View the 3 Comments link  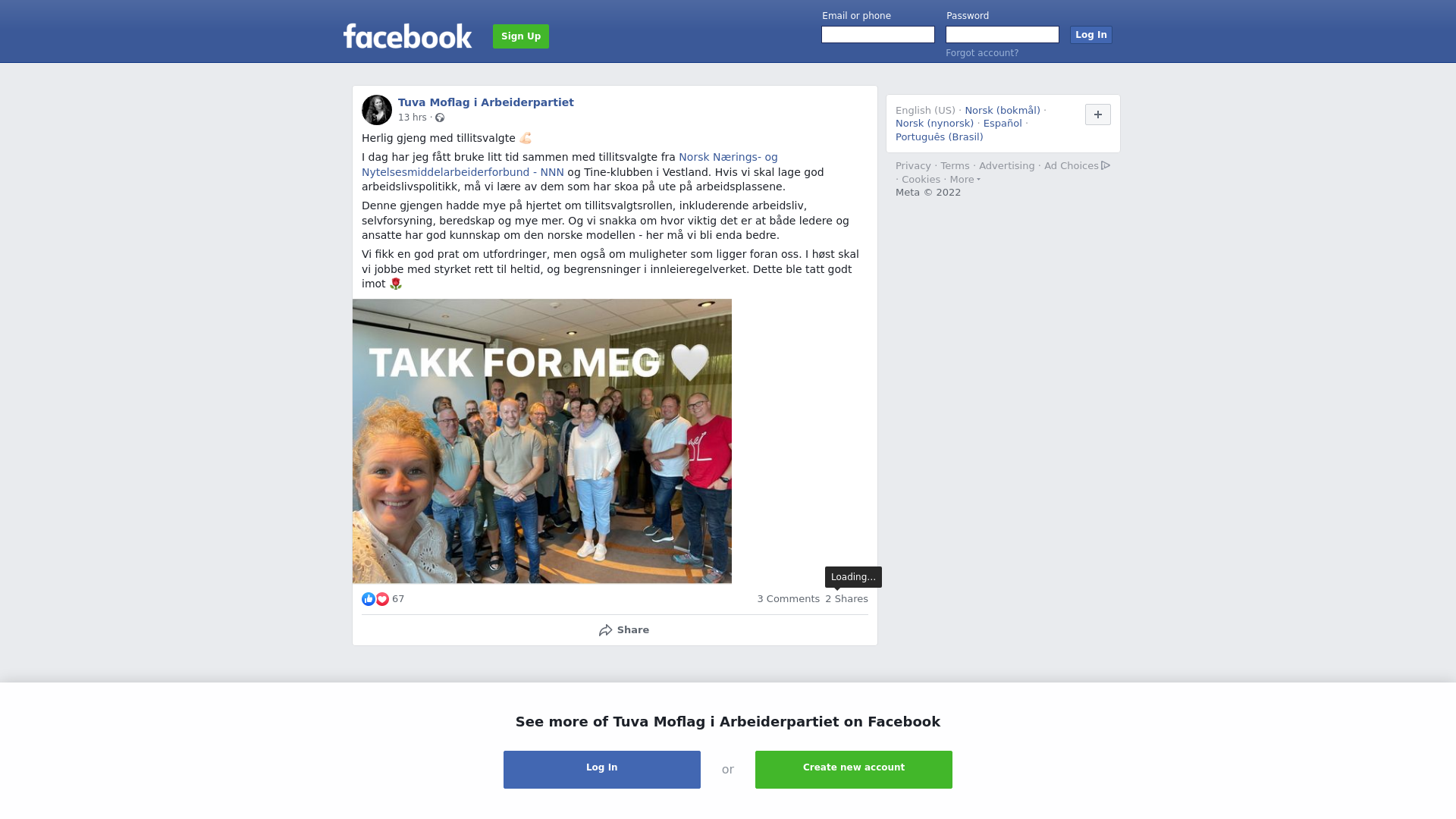click(x=789, y=599)
